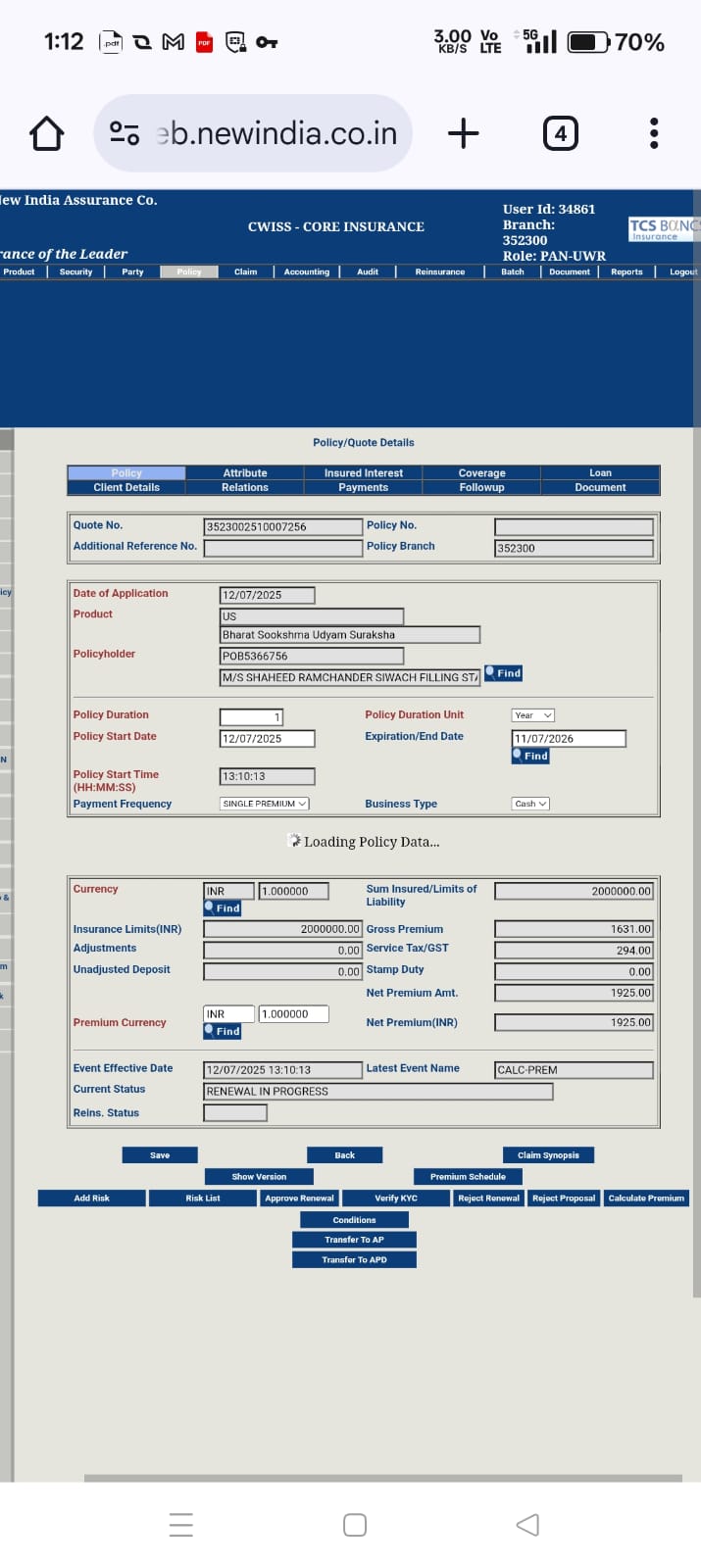This screenshot has width=701, height=1568.
Task: Click Find button under Currency field
Action: click(223, 908)
